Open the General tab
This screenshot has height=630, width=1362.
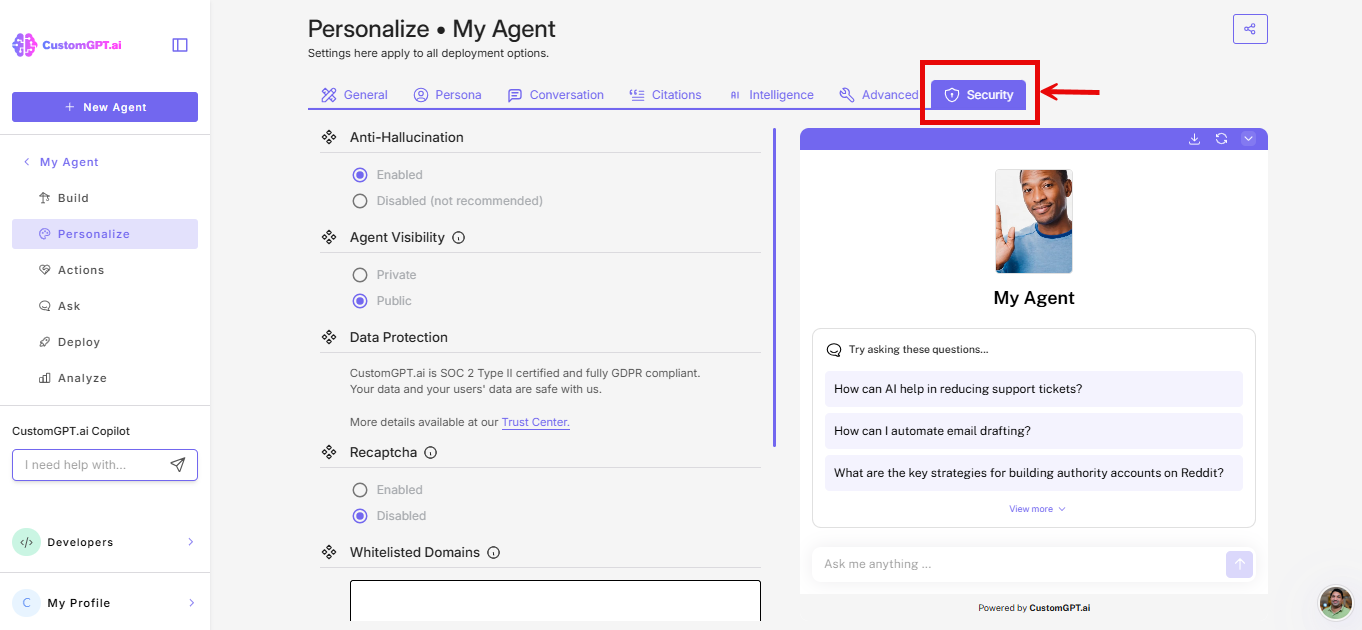354,95
